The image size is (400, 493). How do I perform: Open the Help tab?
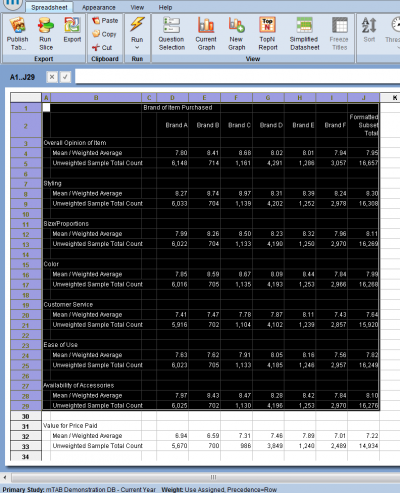pos(165,7)
